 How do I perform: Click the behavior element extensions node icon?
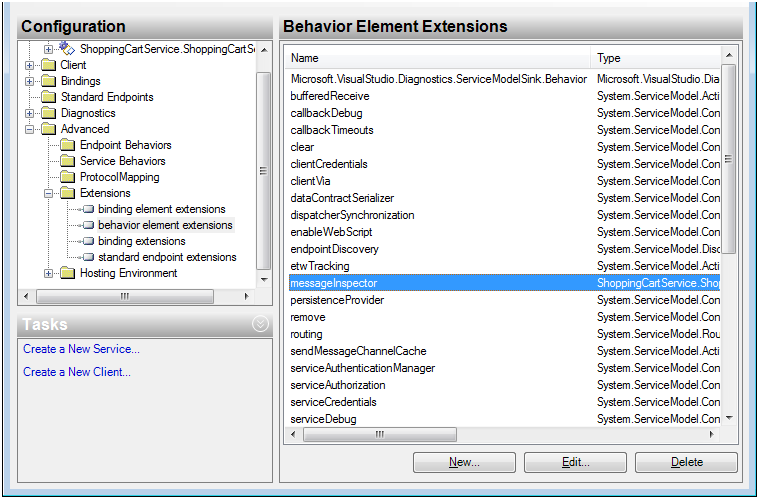[88, 225]
